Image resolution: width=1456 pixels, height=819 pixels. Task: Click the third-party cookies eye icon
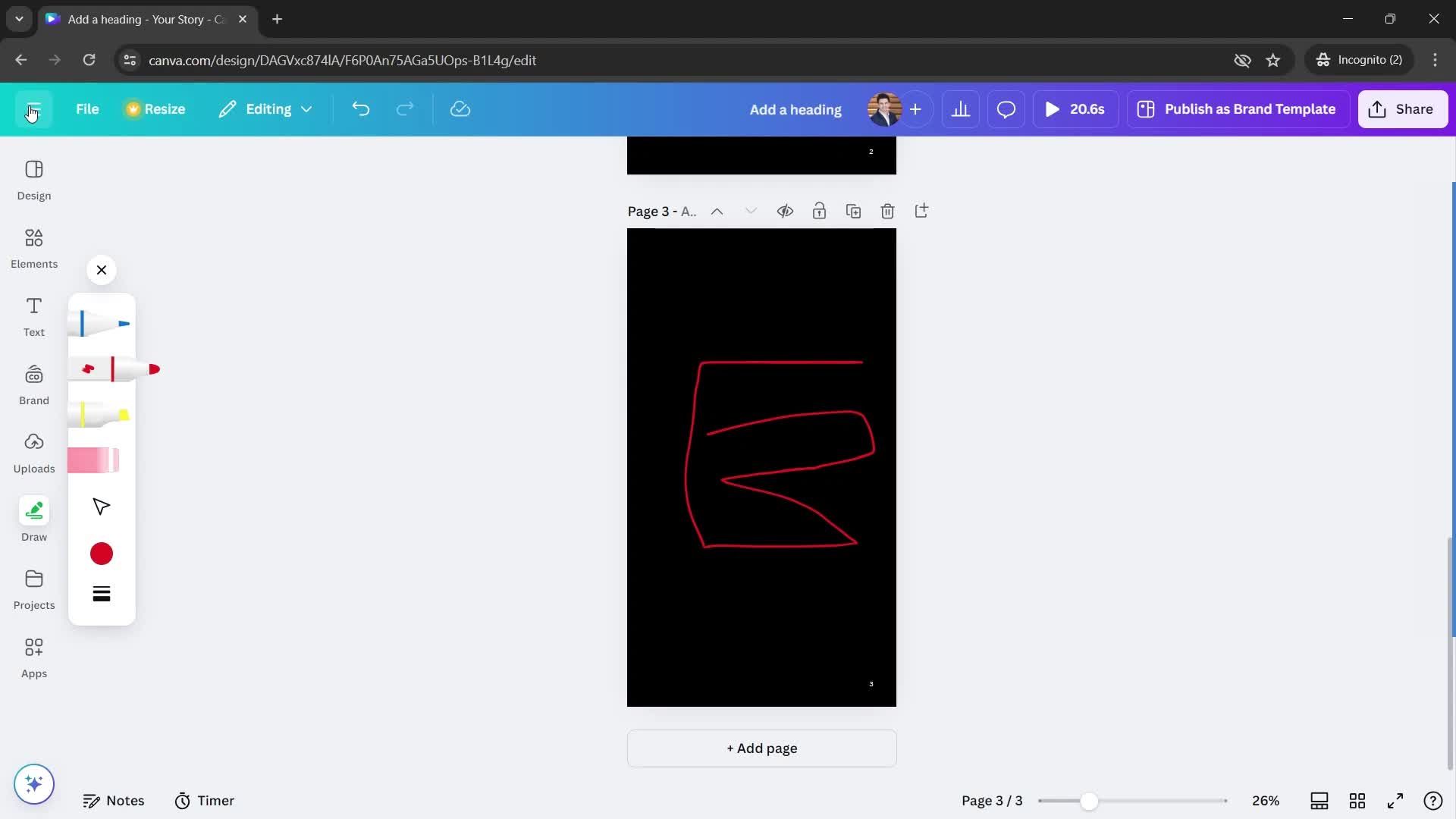click(x=1242, y=60)
